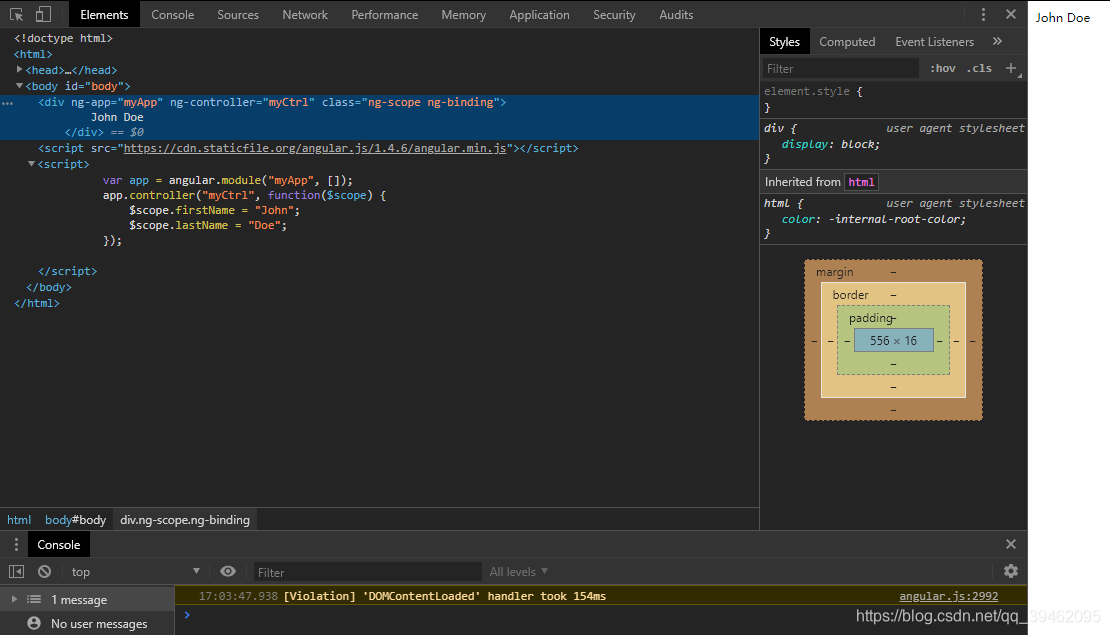Open the console drawer three-dot menu
The height and width of the screenshot is (635, 1110).
pyautogui.click(x=16, y=544)
